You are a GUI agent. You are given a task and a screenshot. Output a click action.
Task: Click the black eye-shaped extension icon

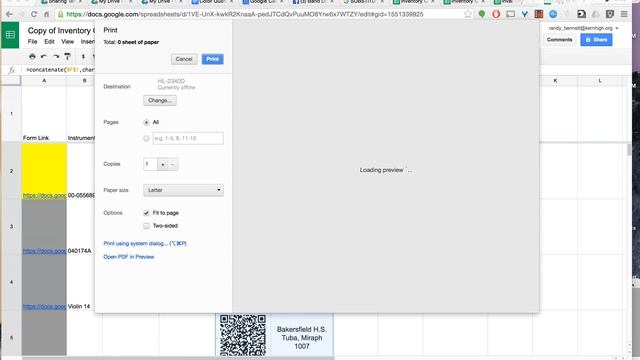(x=581, y=14)
